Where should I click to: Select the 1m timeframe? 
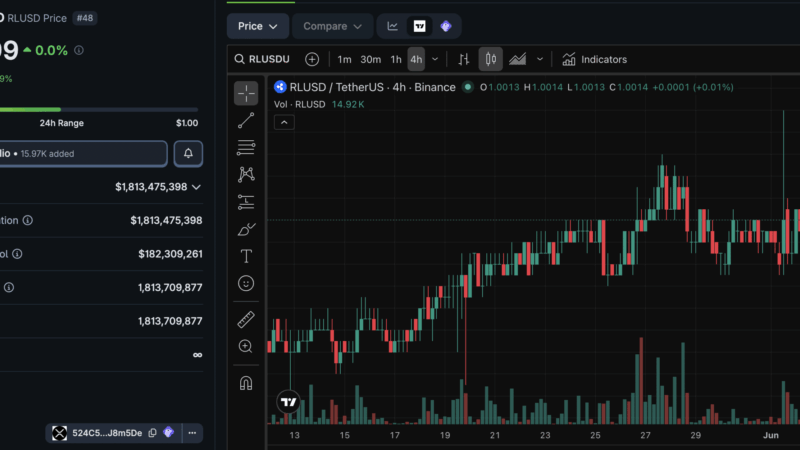coord(344,59)
